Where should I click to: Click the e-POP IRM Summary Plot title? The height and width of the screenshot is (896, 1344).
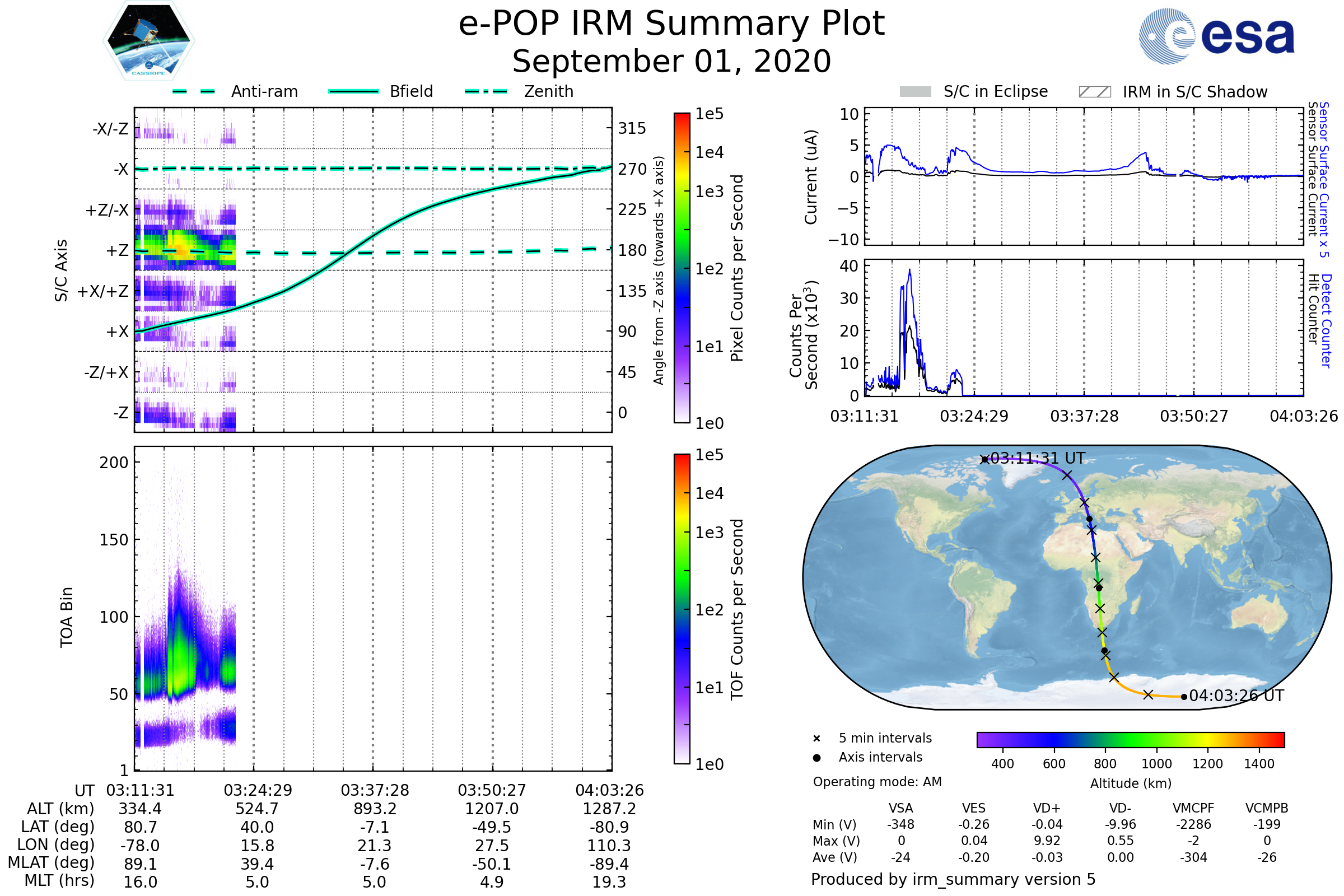(671, 24)
